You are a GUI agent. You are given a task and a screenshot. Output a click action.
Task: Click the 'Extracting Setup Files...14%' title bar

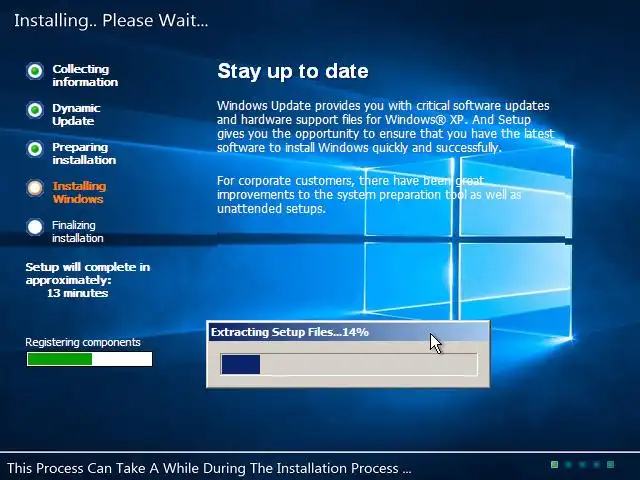(x=348, y=332)
